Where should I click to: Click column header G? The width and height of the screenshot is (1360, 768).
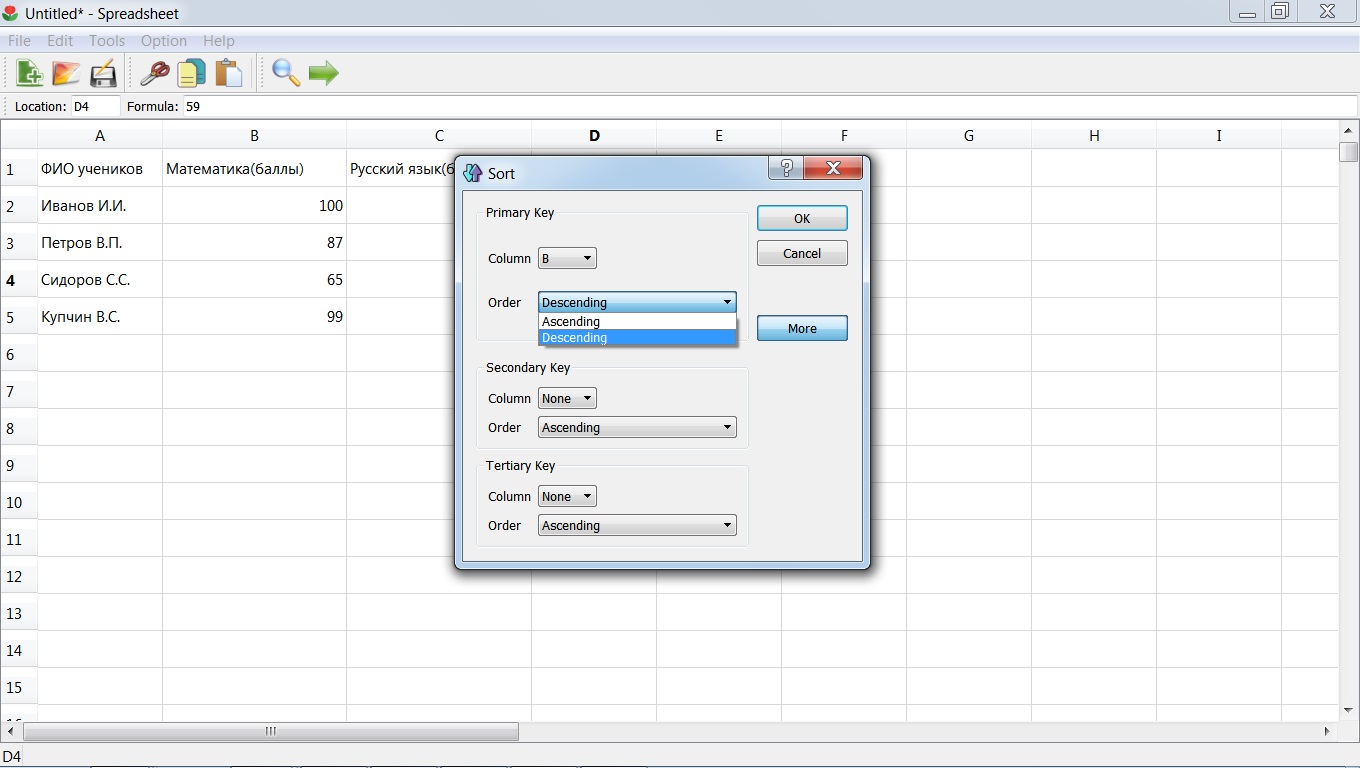pos(969,136)
